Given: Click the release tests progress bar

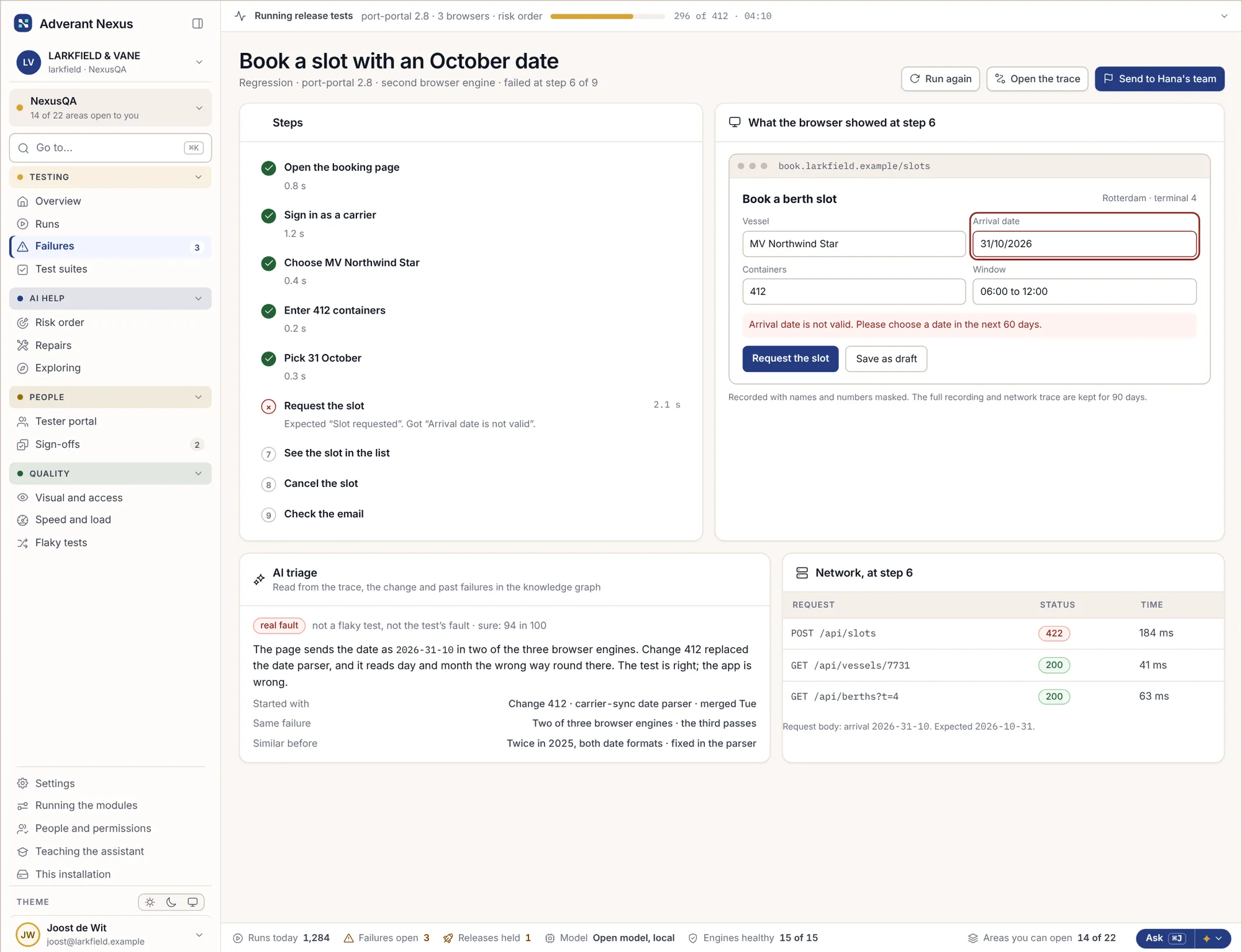Looking at the screenshot, I should 607,16.
